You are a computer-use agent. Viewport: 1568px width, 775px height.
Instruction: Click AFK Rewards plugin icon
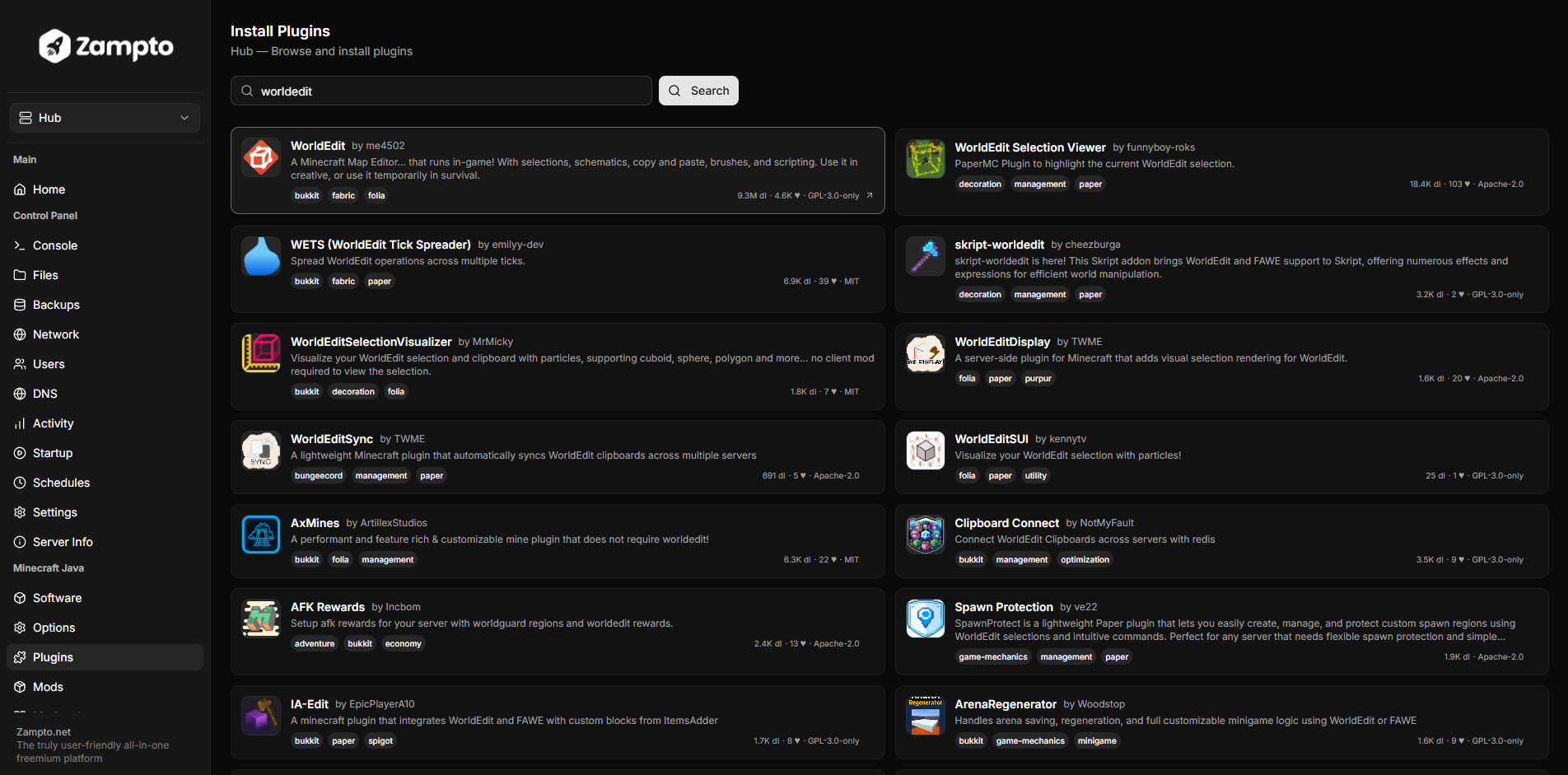[x=261, y=619]
